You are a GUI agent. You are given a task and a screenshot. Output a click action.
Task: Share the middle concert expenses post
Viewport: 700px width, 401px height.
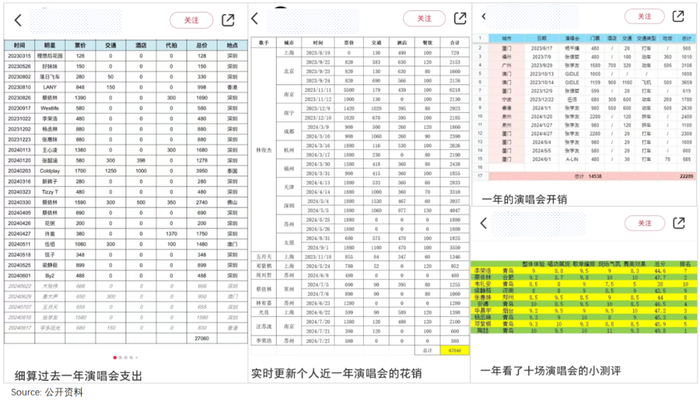click(x=461, y=18)
